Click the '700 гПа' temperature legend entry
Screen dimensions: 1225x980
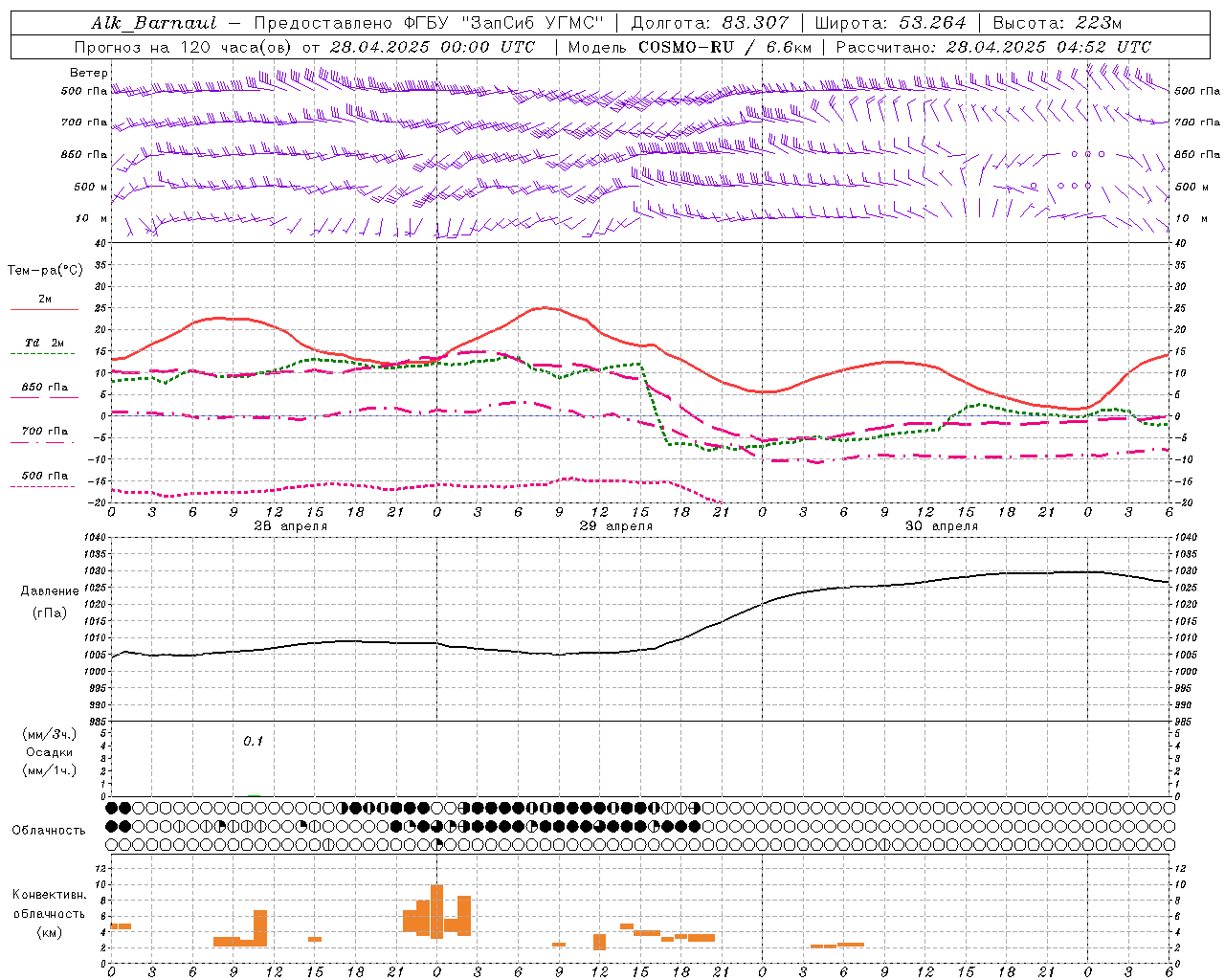[x=45, y=432]
